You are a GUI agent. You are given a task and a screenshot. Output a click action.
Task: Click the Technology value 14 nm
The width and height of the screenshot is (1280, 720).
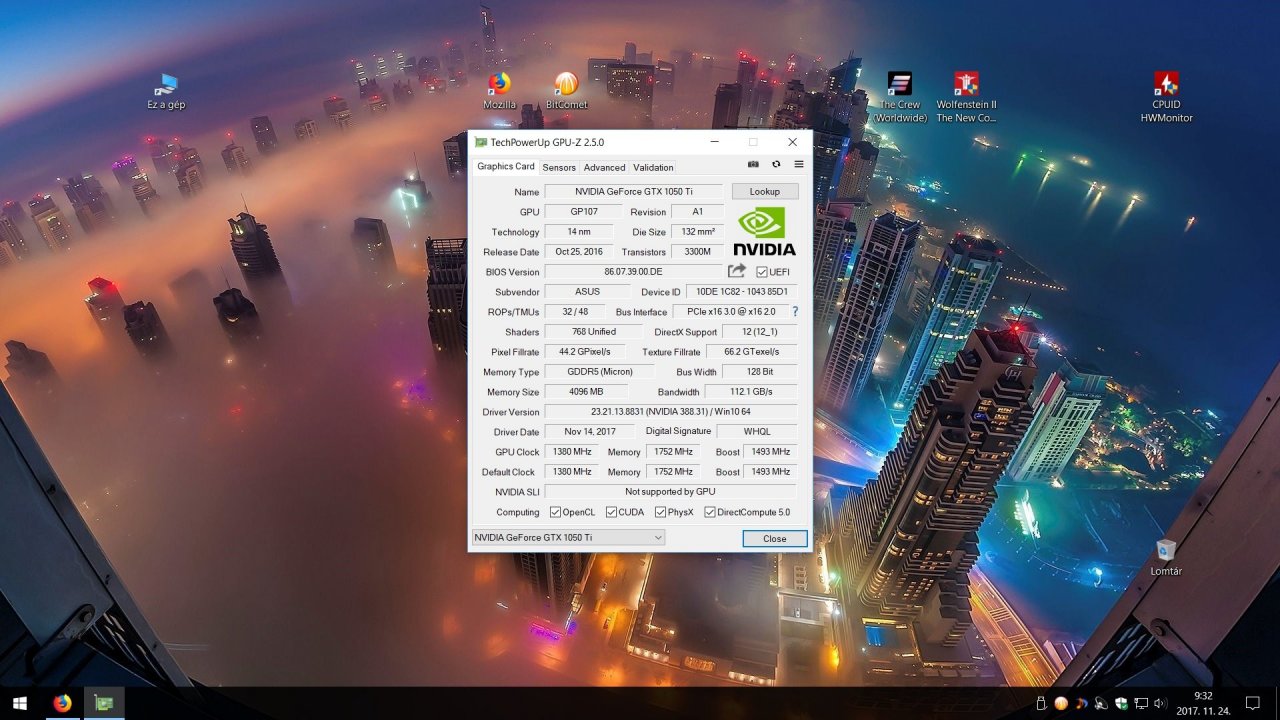[x=579, y=232]
